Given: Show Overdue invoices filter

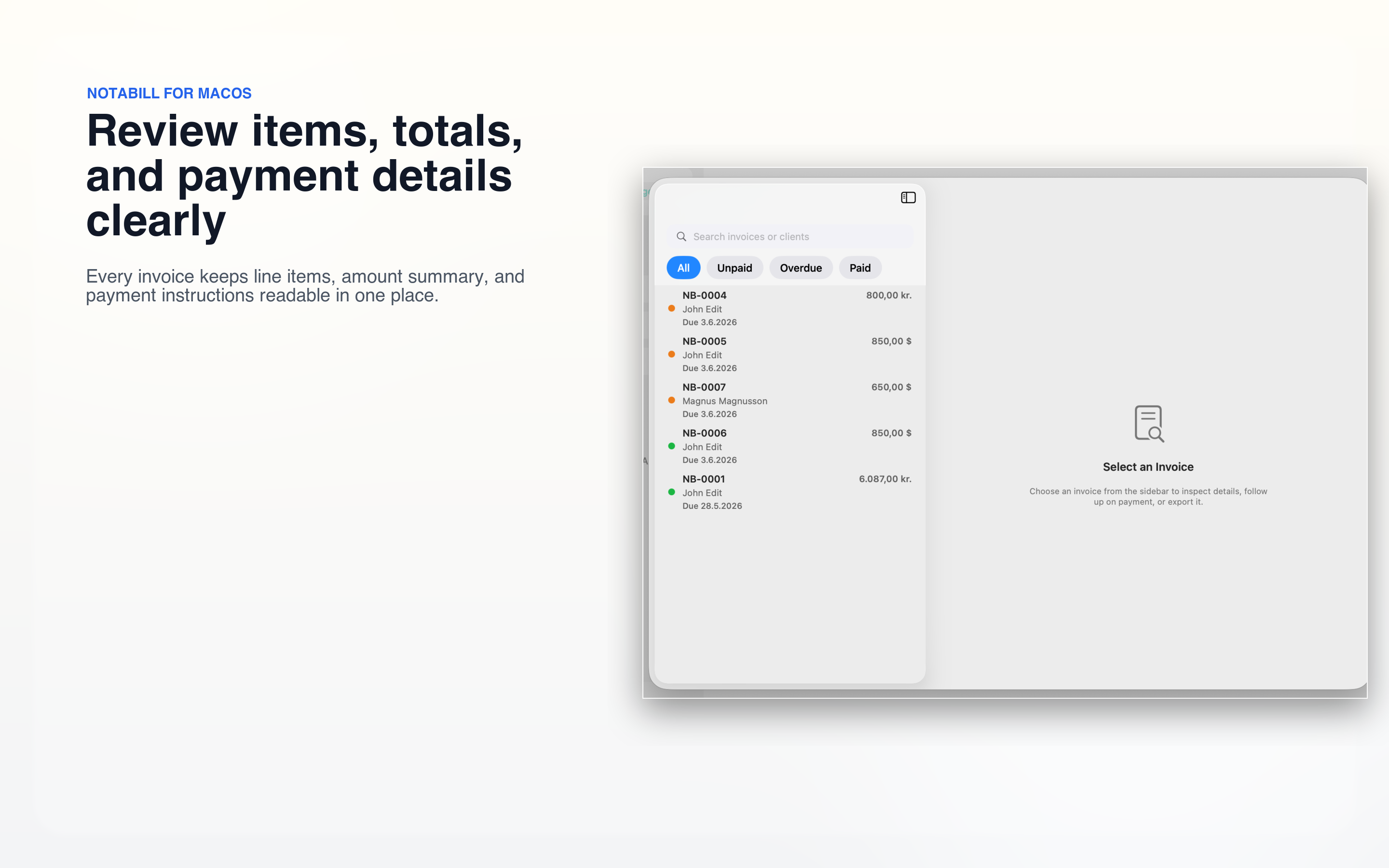Looking at the screenshot, I should 801,268.
